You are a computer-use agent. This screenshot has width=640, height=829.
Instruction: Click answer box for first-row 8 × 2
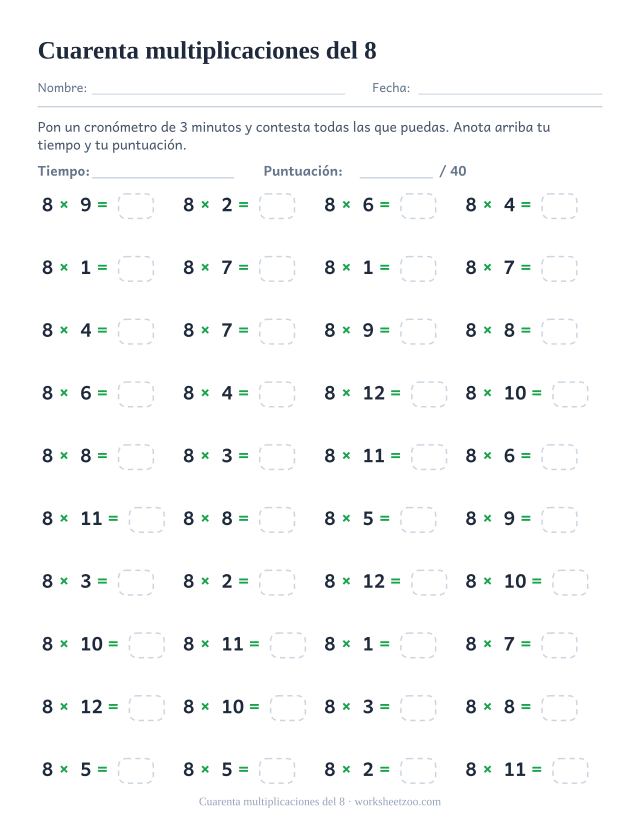click(x=277, y=206)
